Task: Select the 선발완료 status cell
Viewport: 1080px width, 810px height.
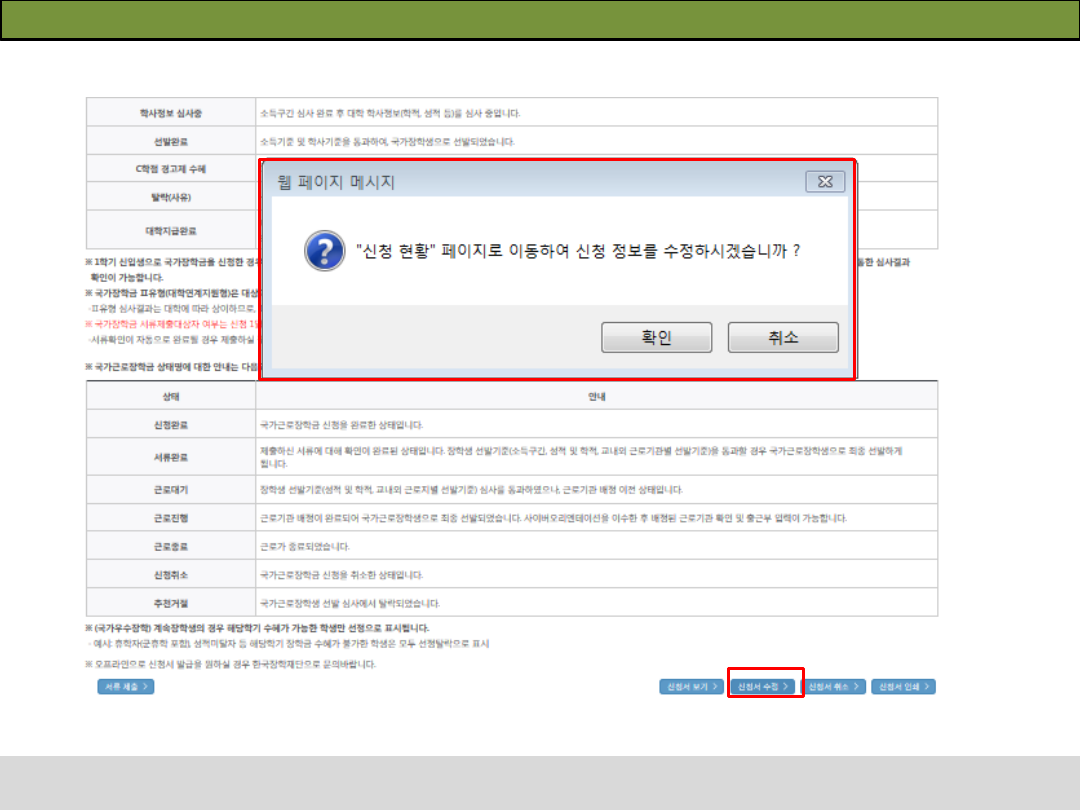Action: pyautogui.click(x=171, y=140)
